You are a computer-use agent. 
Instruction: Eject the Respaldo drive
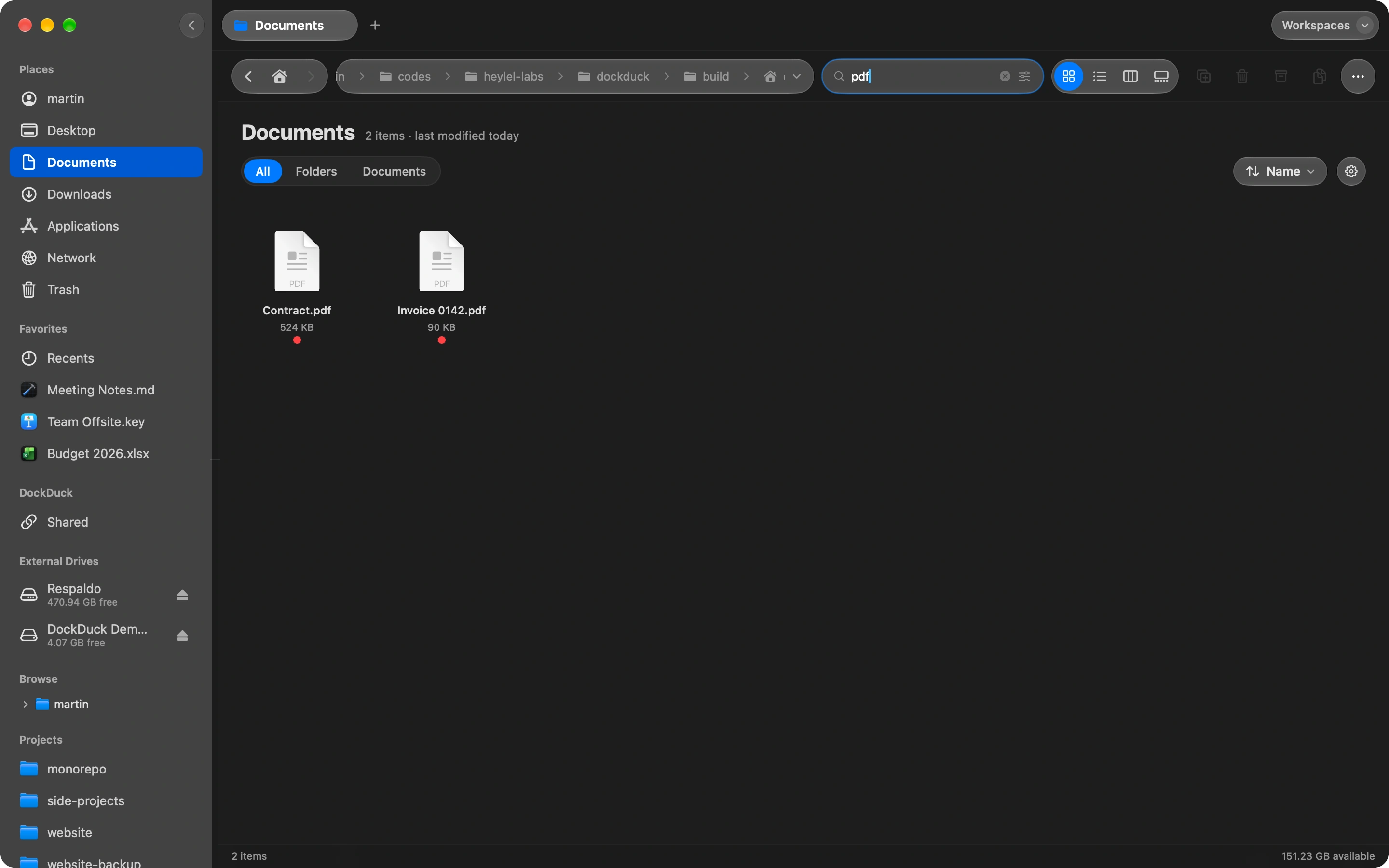[x=182, y=595]
